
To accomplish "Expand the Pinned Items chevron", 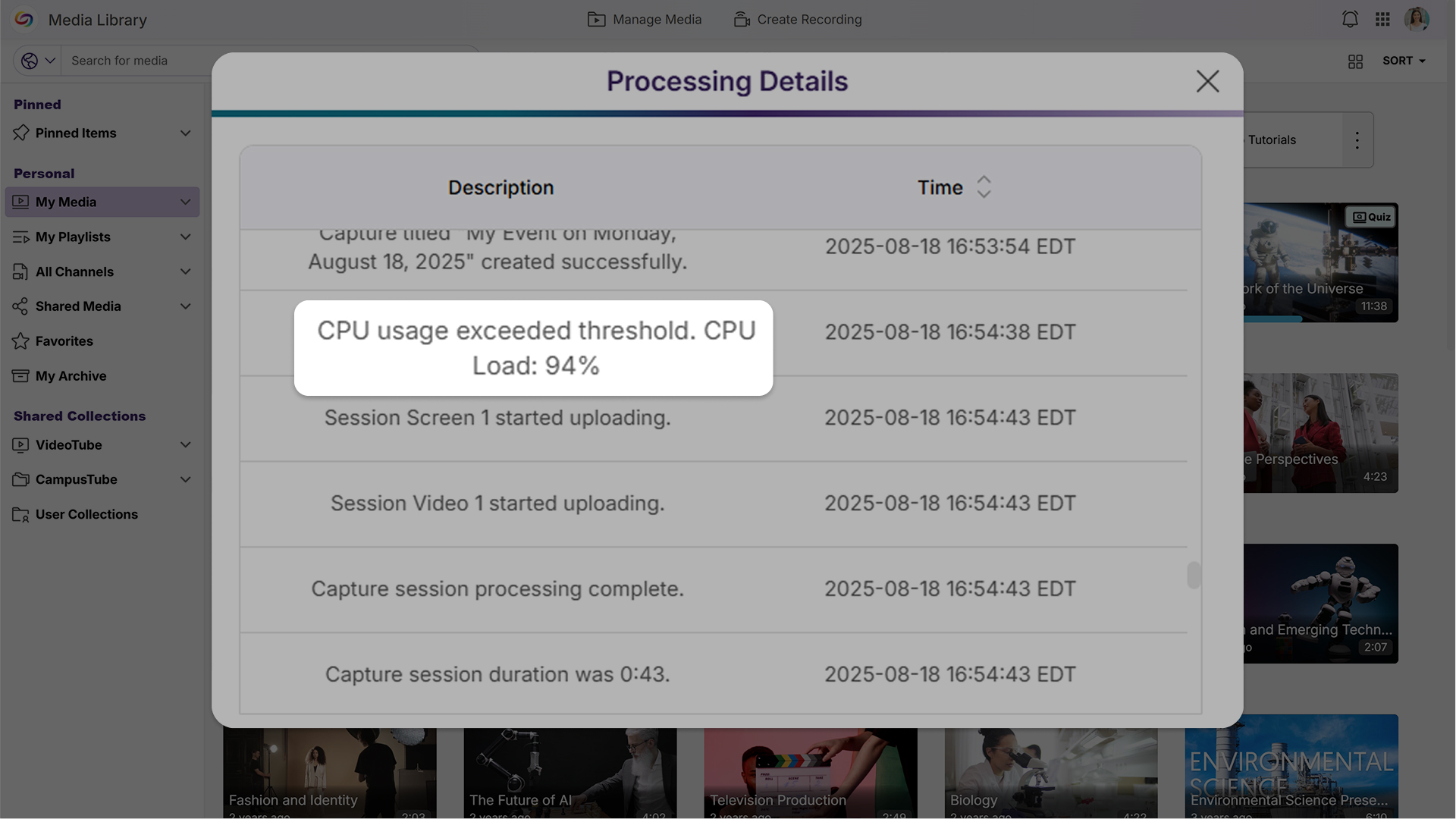I will 185,133.
